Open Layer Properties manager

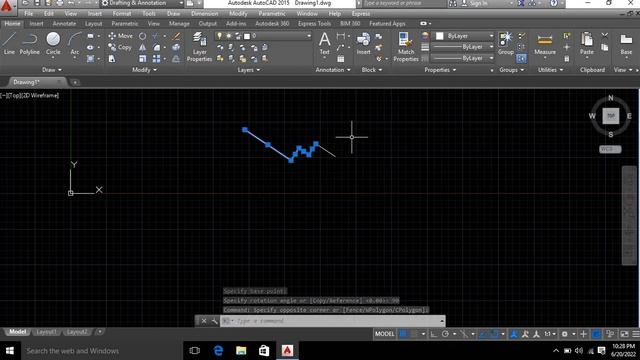pyautogui.click(x=199, y=47)
